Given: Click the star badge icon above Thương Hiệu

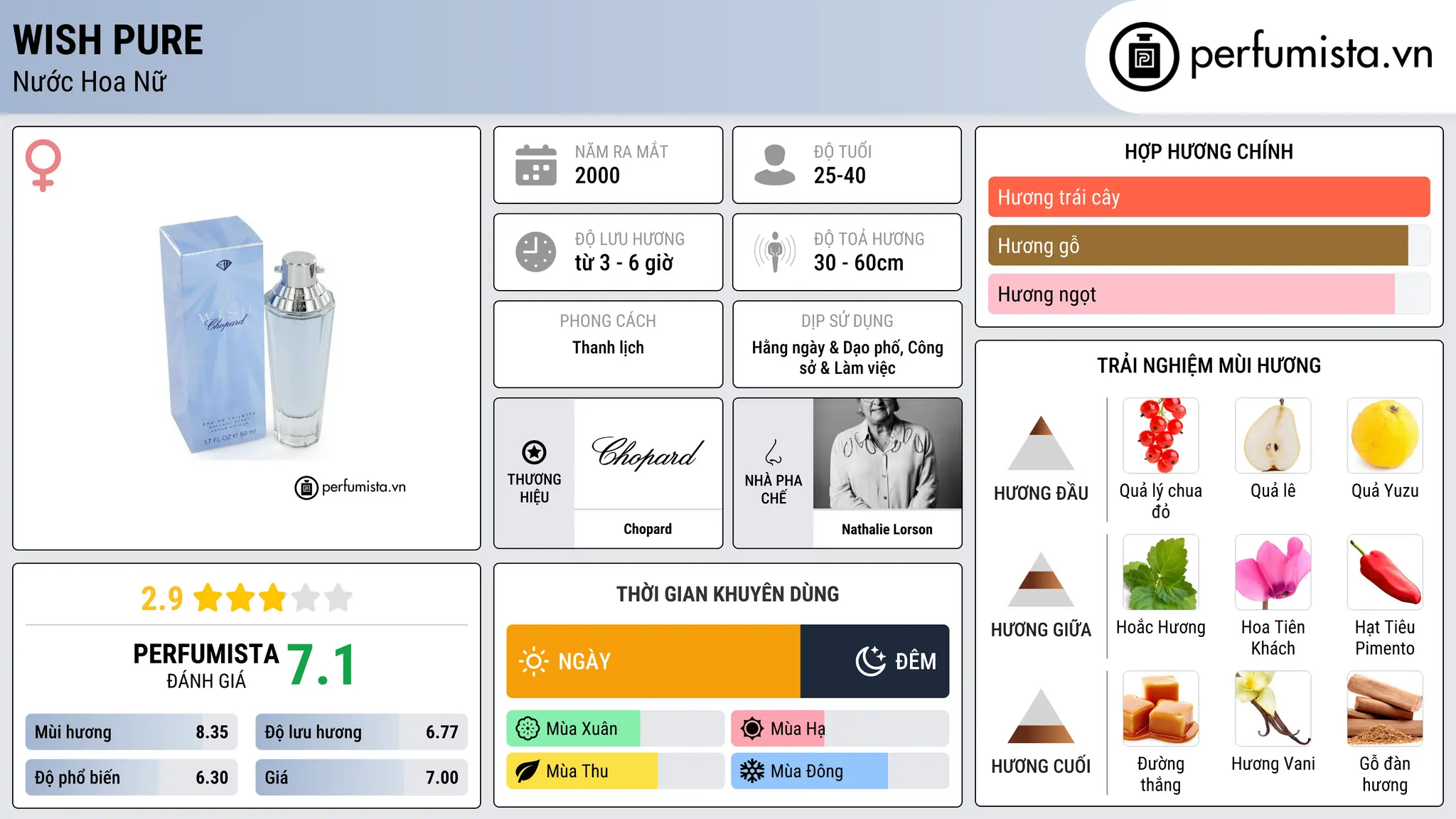Looking at the screenshot, I should pyautogui.click(x=534, y=452).
